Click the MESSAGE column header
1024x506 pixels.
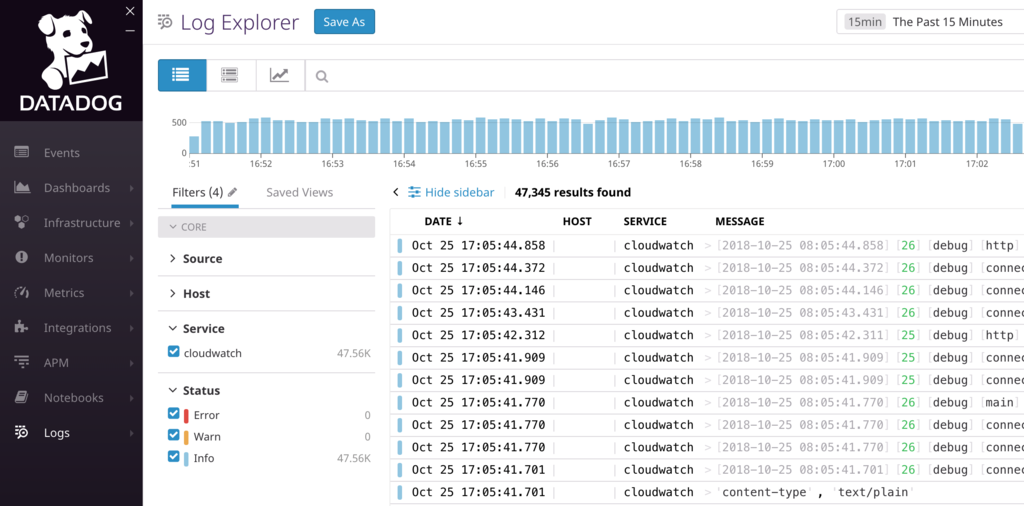tap(739, 221)
